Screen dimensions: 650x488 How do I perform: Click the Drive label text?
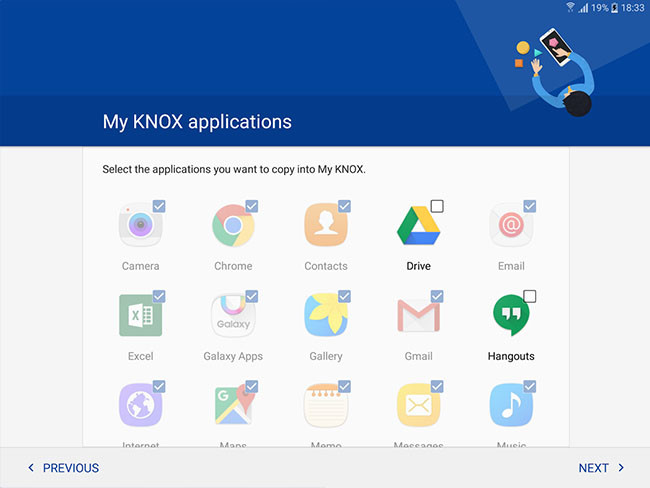[418, 266]
